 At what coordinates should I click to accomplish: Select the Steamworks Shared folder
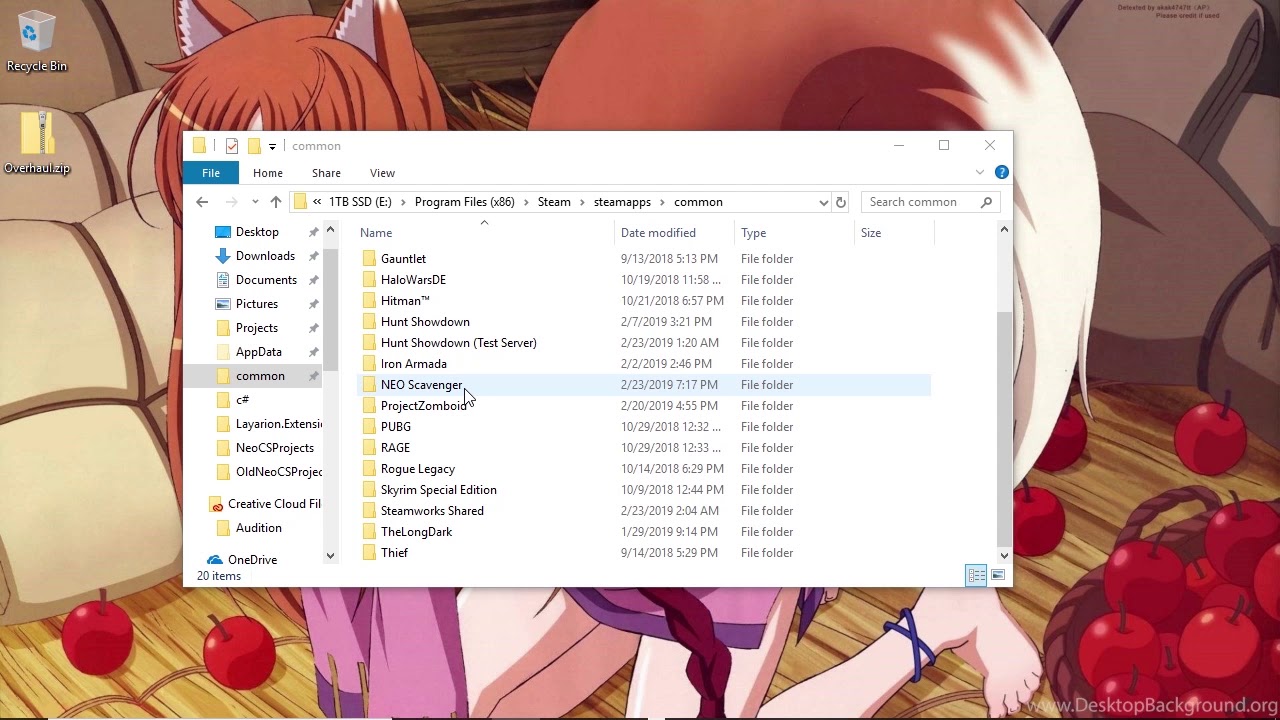pyautogui.click(x=432, y=511)
